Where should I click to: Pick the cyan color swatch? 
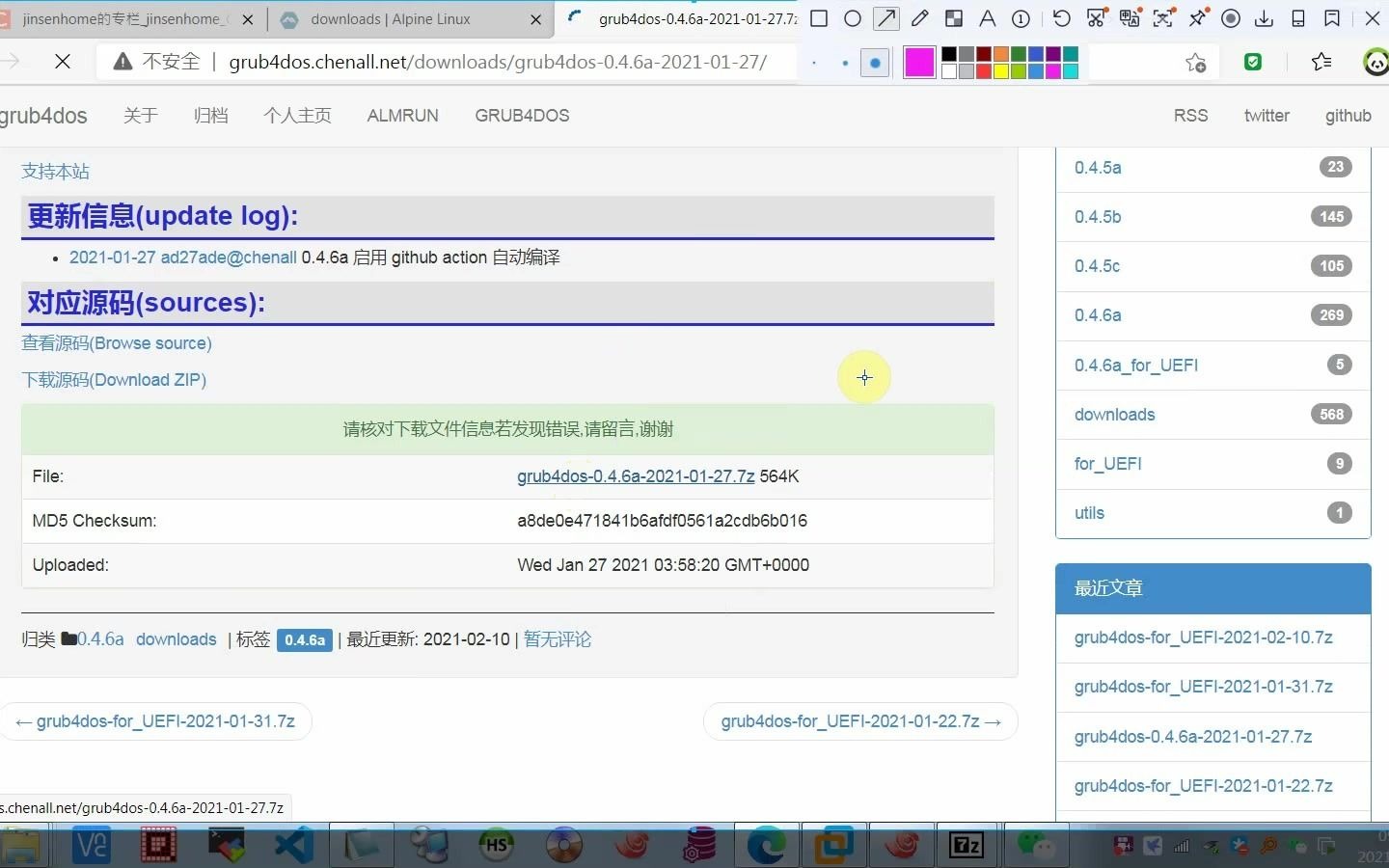pos(1071,71)
